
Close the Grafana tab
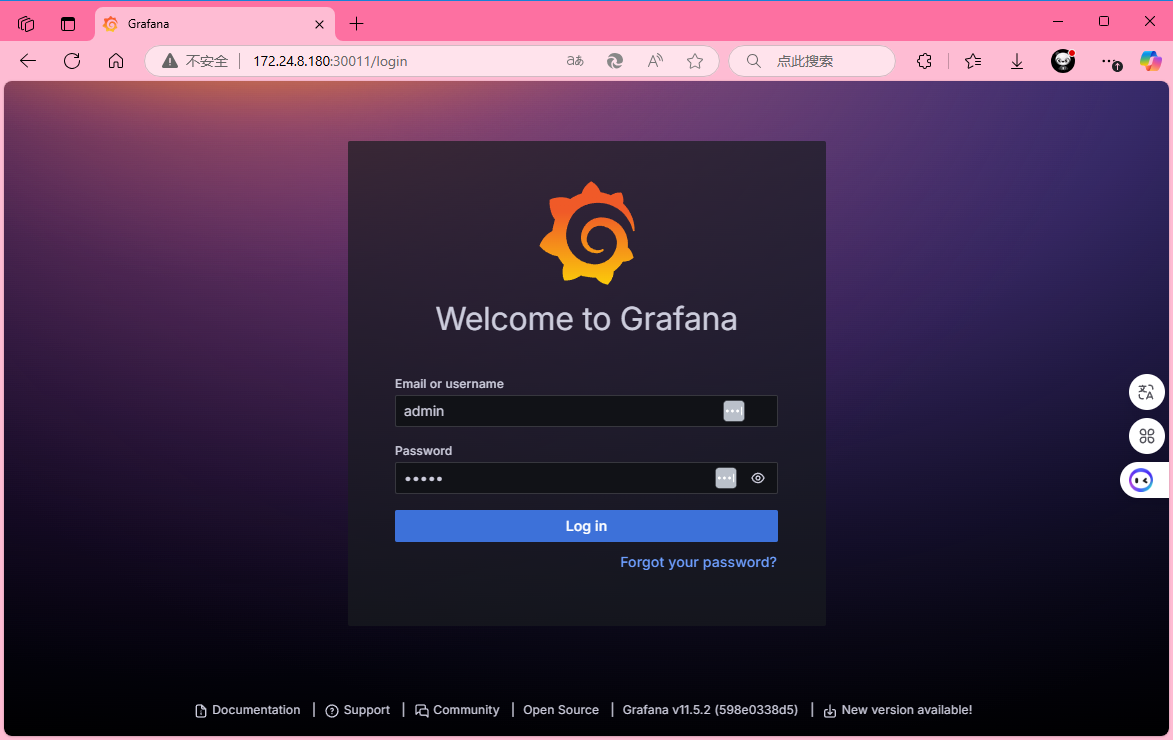(319, 24)
